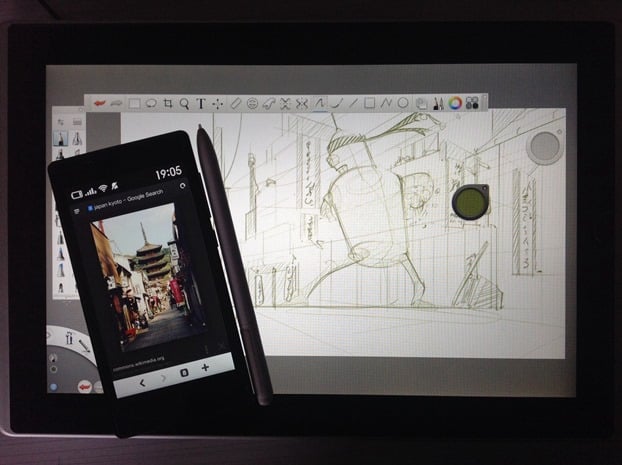
Task: Select the Text tool (T icon)
Action: [x=201, y=104]
